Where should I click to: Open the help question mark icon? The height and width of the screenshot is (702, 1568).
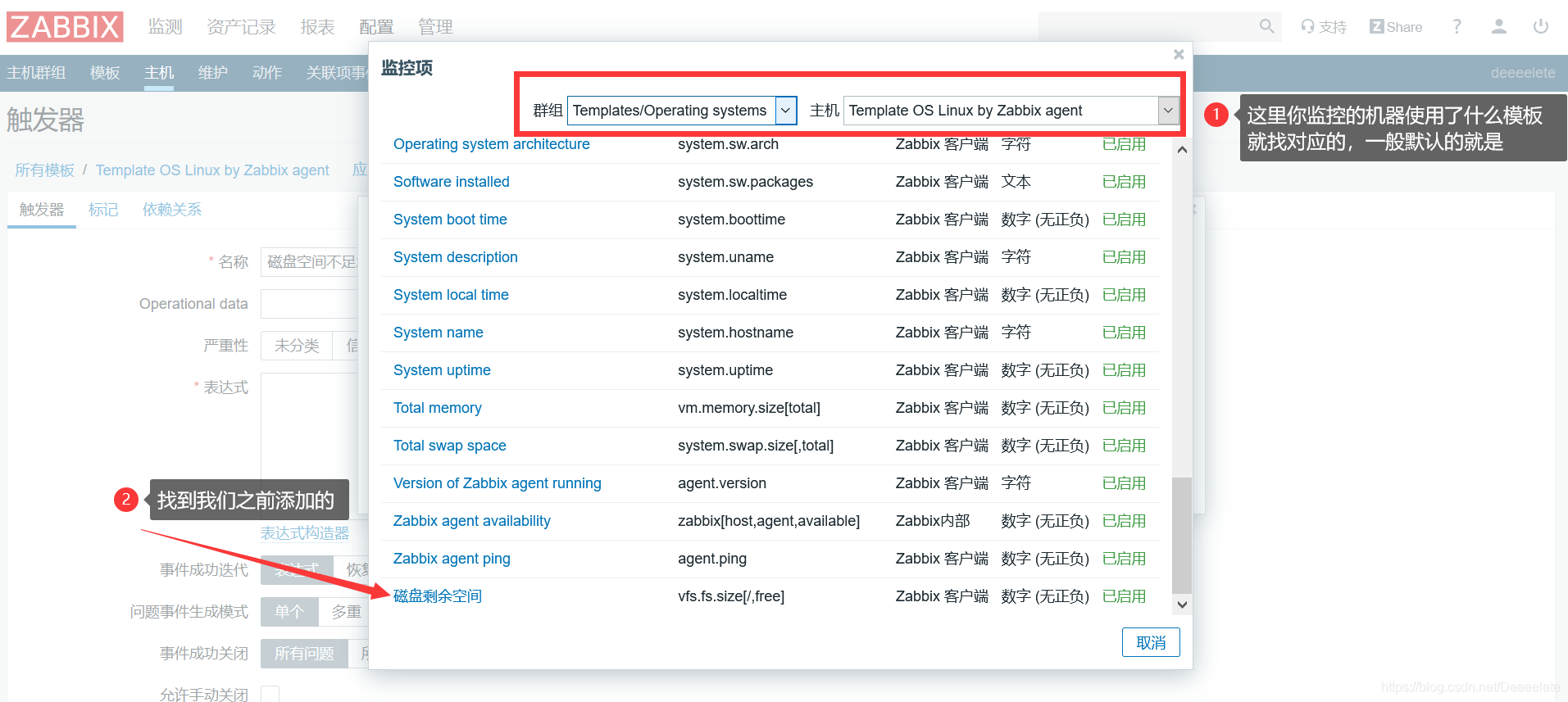coord(1457,26)
